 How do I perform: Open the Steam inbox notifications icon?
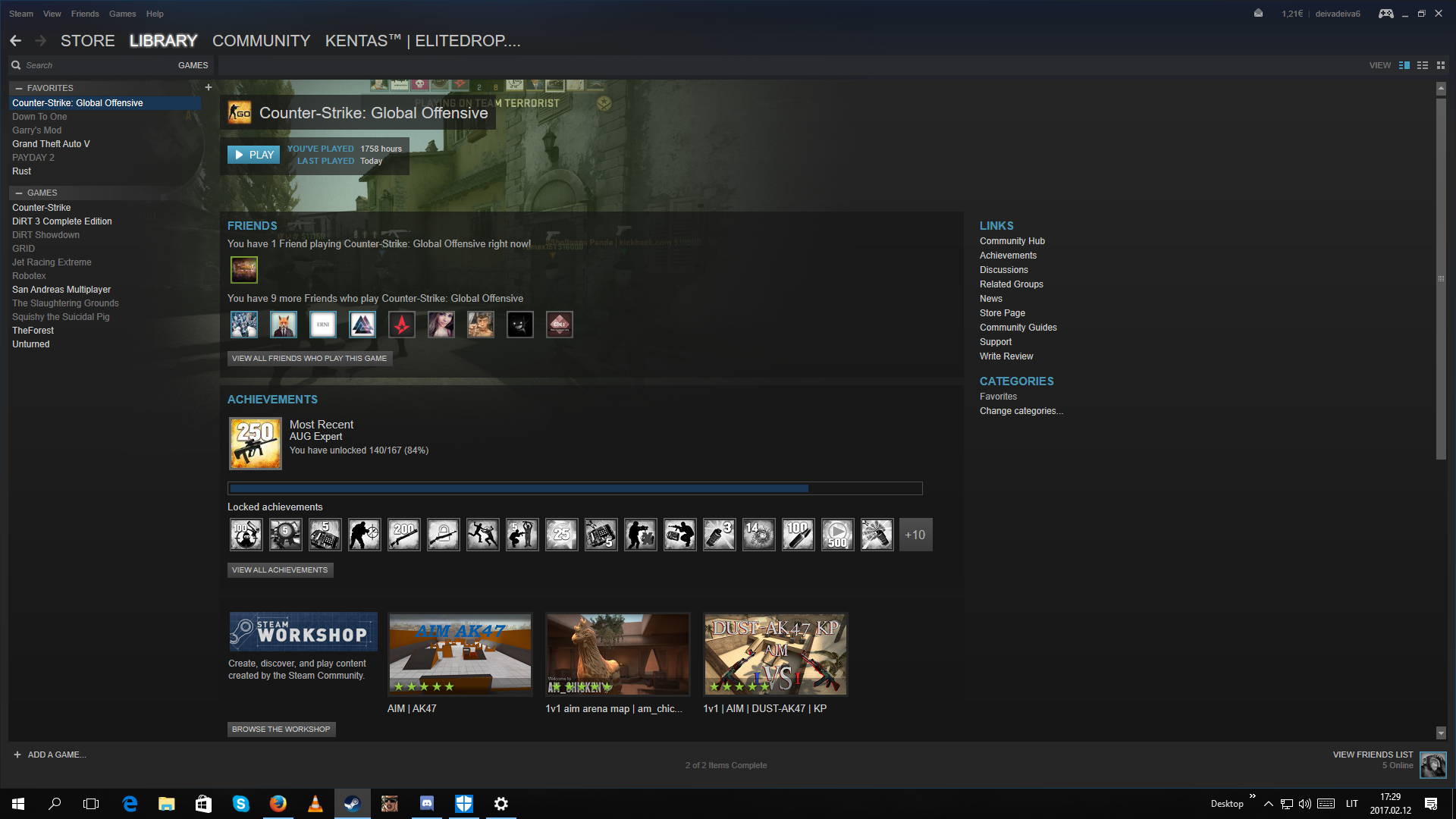point(1258,13)
